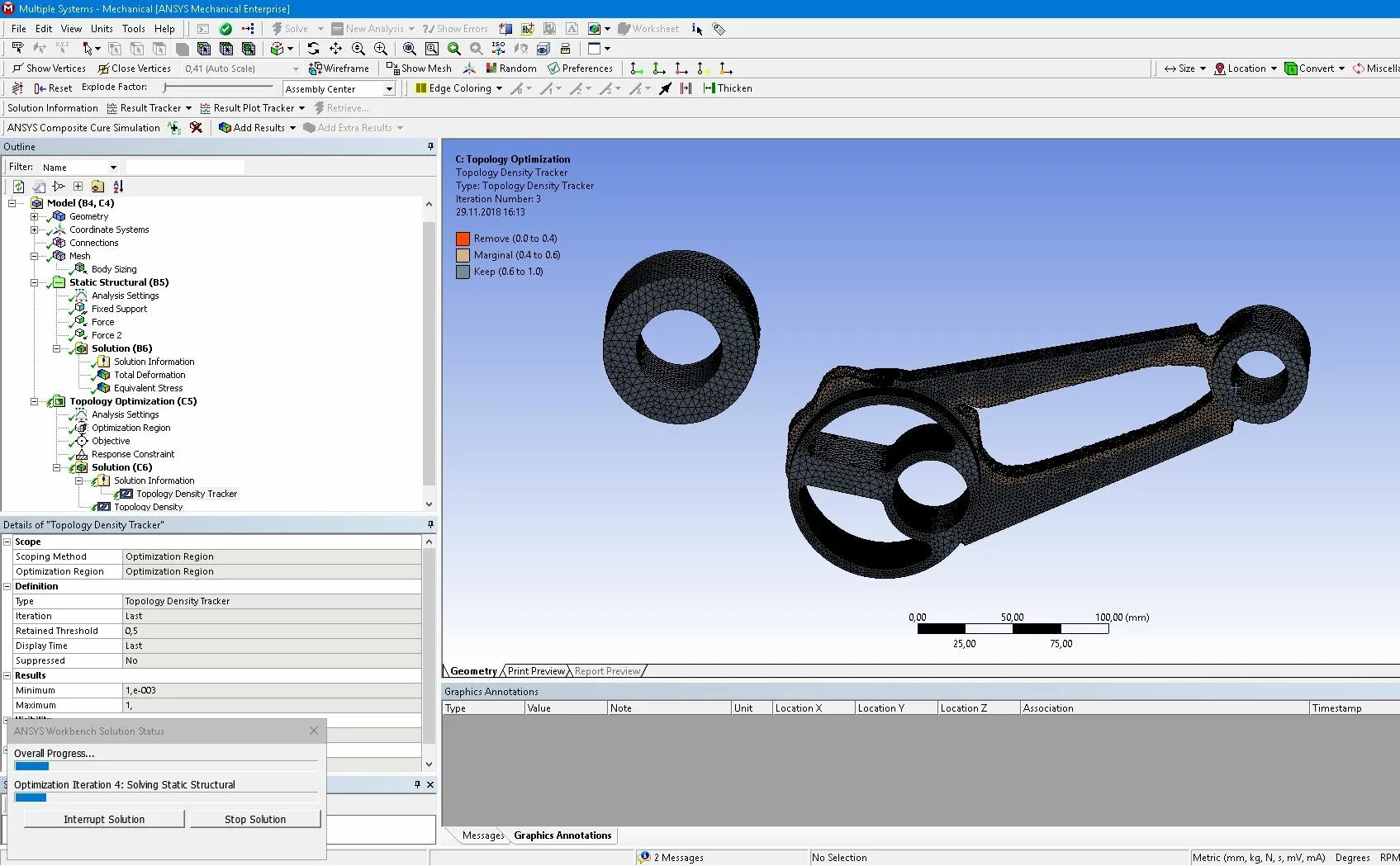
Task: Select Fixed Support in the outline
Action: [119, 309]
